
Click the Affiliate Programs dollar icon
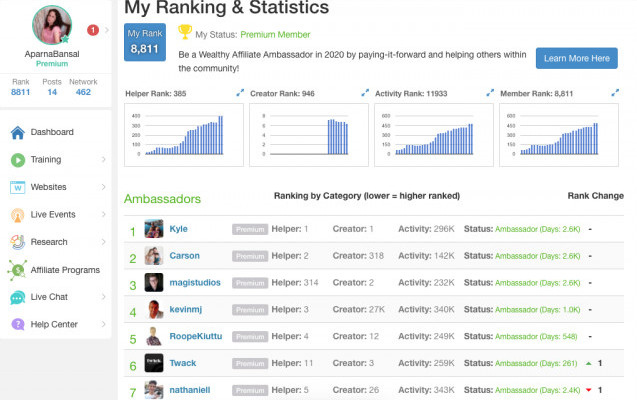[17, 270]
